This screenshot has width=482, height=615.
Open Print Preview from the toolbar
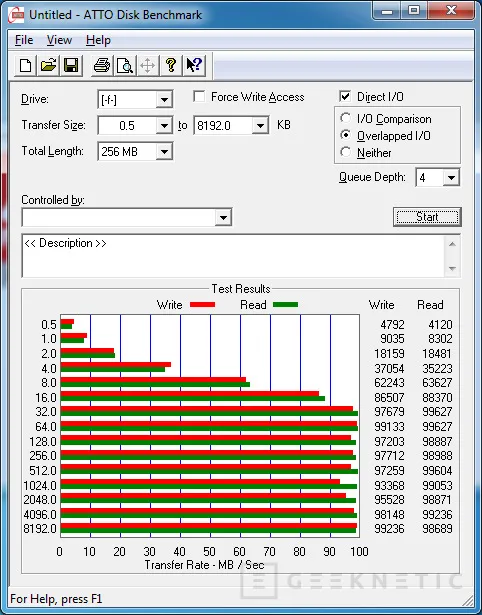pos(125,65)
